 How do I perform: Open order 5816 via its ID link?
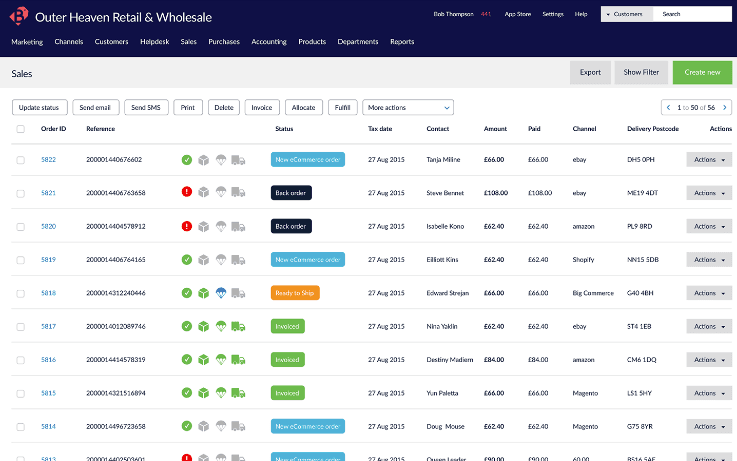click(48, 360)
